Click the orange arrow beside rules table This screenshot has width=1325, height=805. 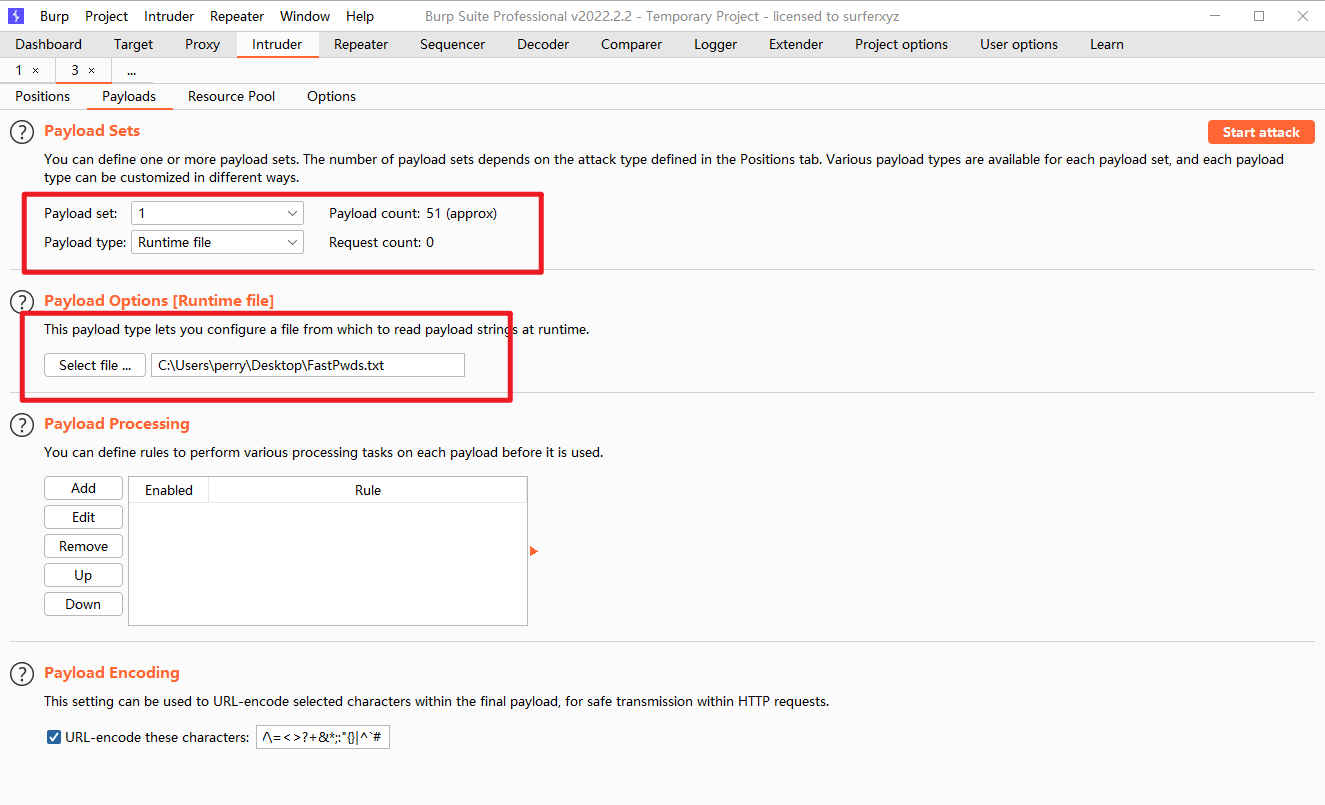point(534,551)
